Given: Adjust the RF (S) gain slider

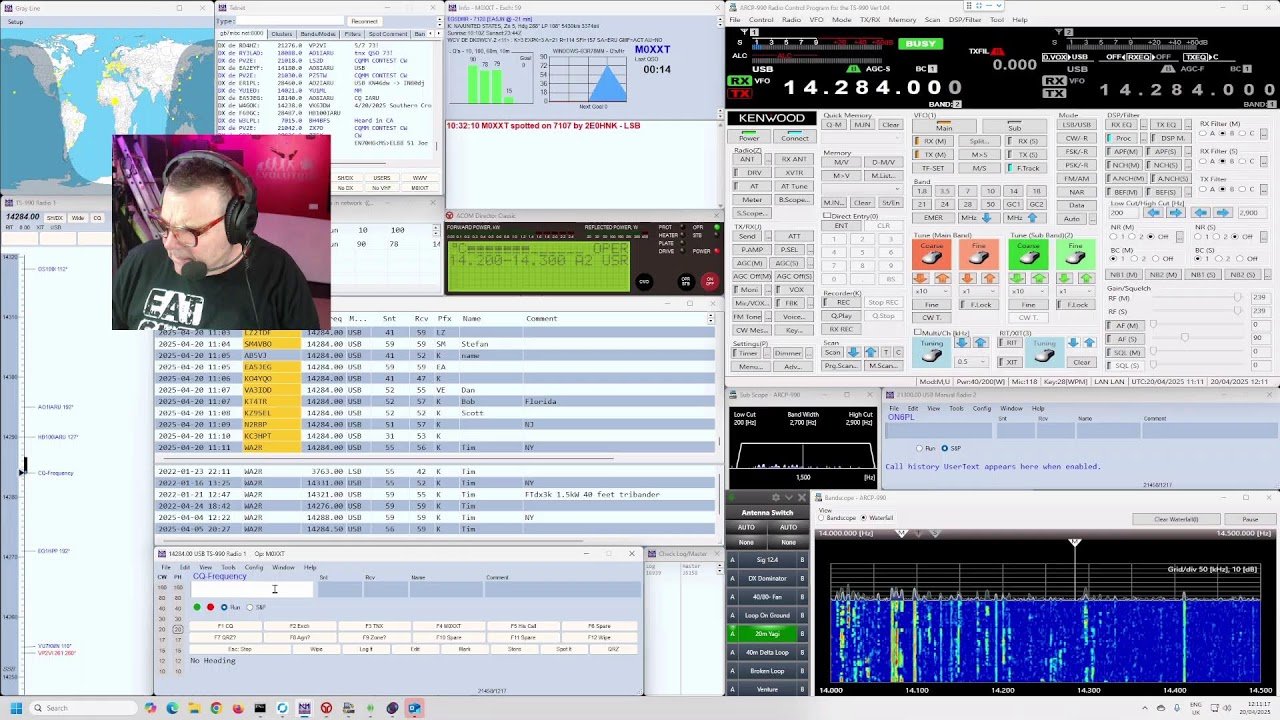Looking at the screenshot, I should point(1237,311).
